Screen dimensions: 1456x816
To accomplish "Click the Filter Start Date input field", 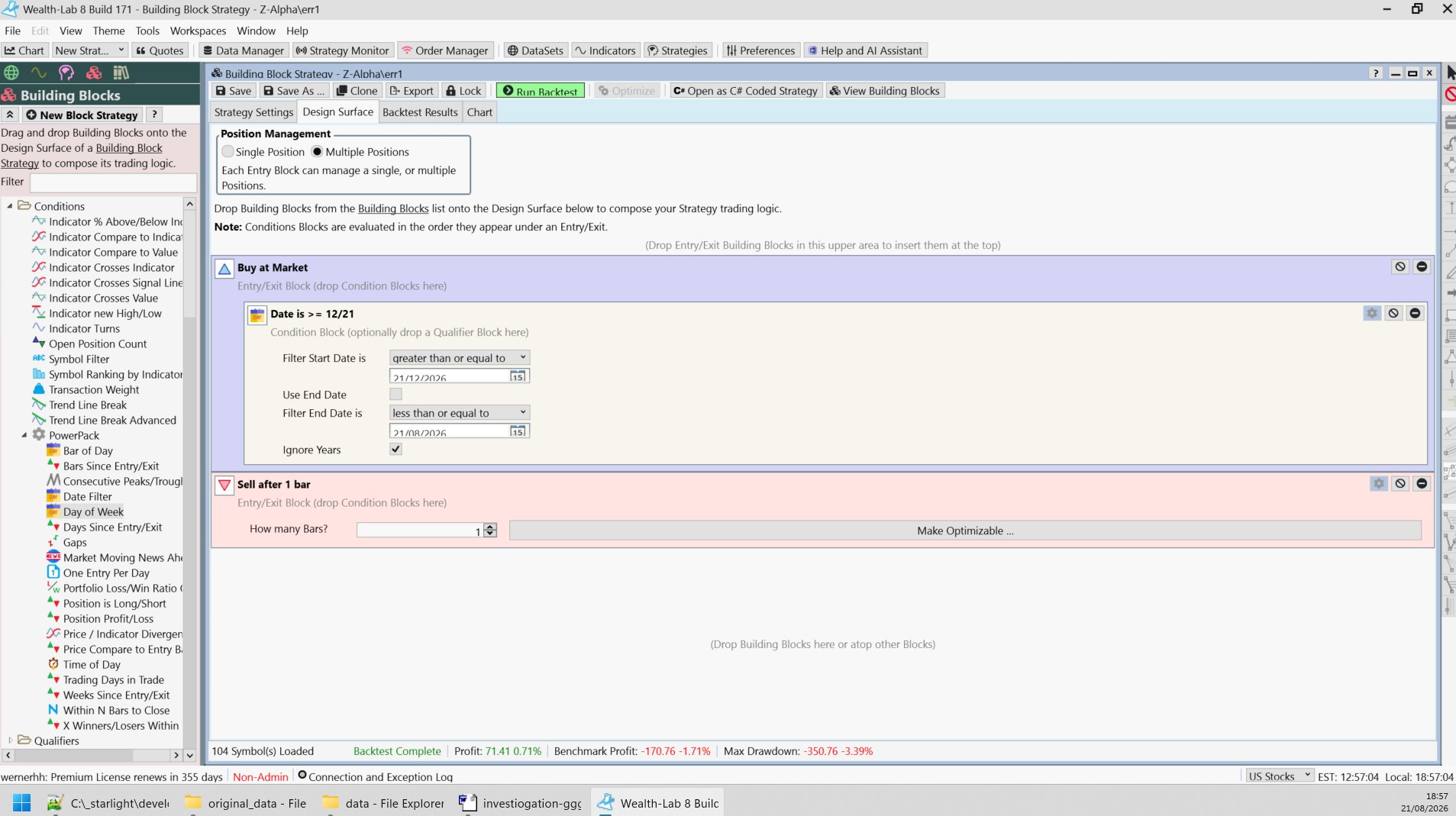I will (x=450, y=376).
